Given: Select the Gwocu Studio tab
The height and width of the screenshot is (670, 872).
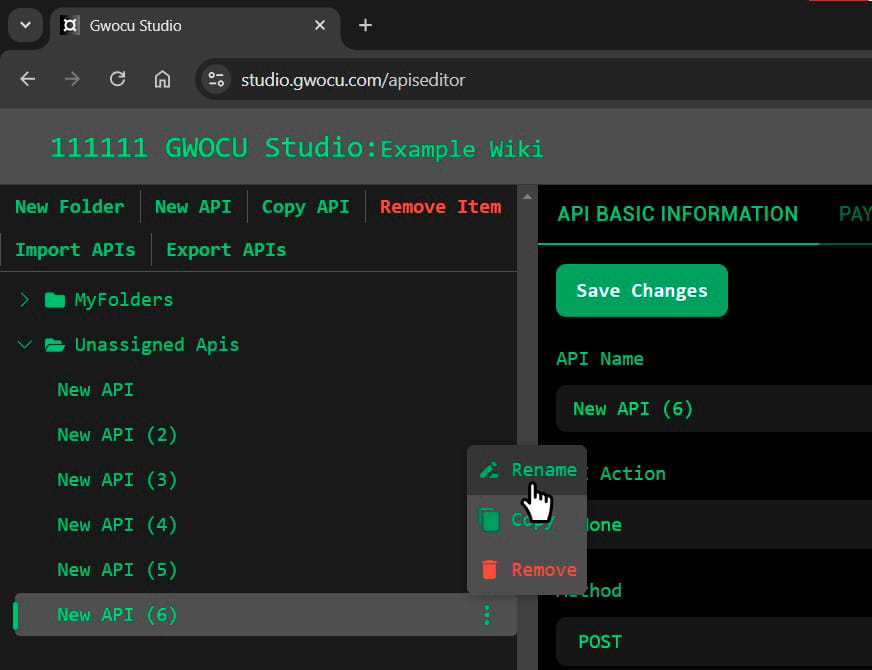Looking at the screenshot, I should click(196, 26).
